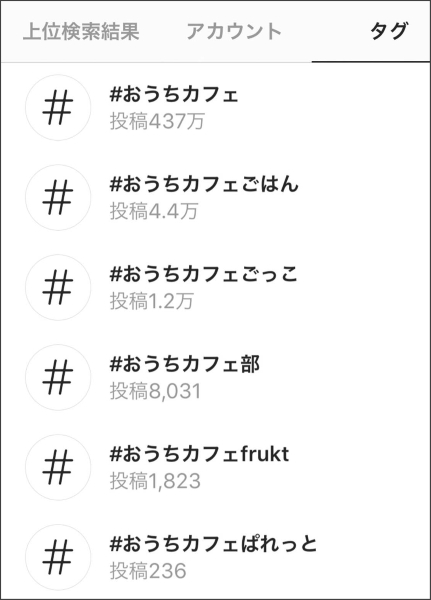Open the #おうちカフェごはん tag title
Screen dimensions: 431x600
pos(204,184)
